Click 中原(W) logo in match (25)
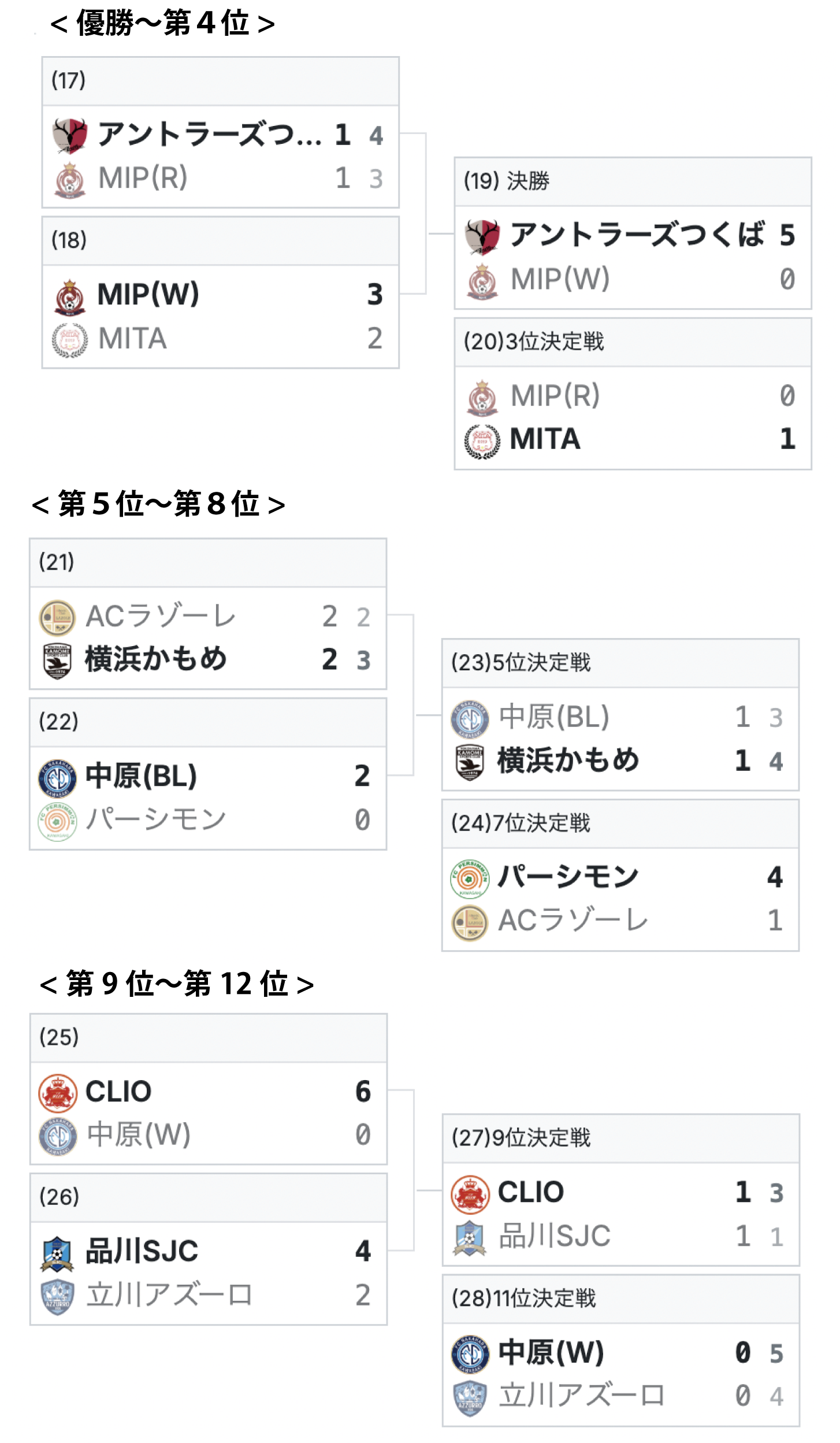The image size is (840, 1443). (58, 1137)
